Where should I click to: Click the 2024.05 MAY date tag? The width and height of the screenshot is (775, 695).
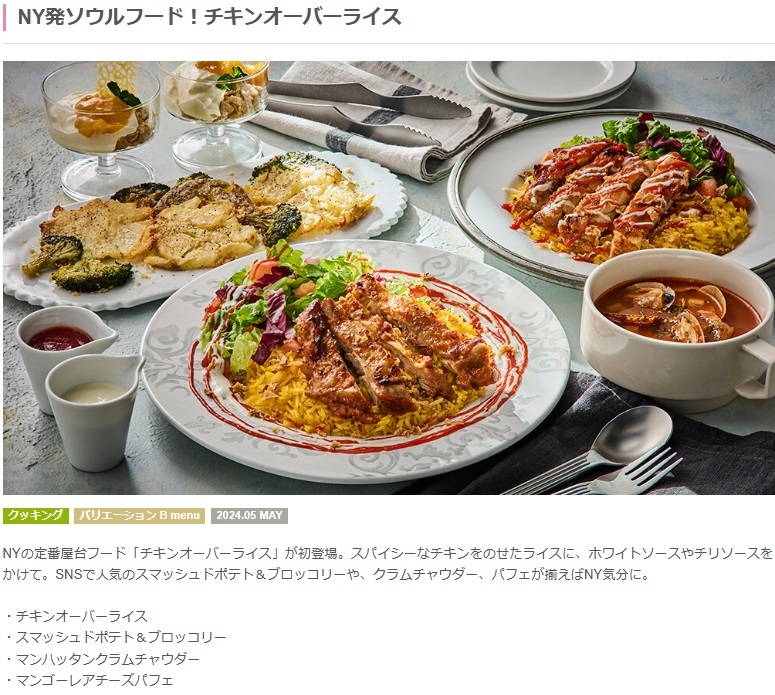pyautogui.click(x=249, y=515)
